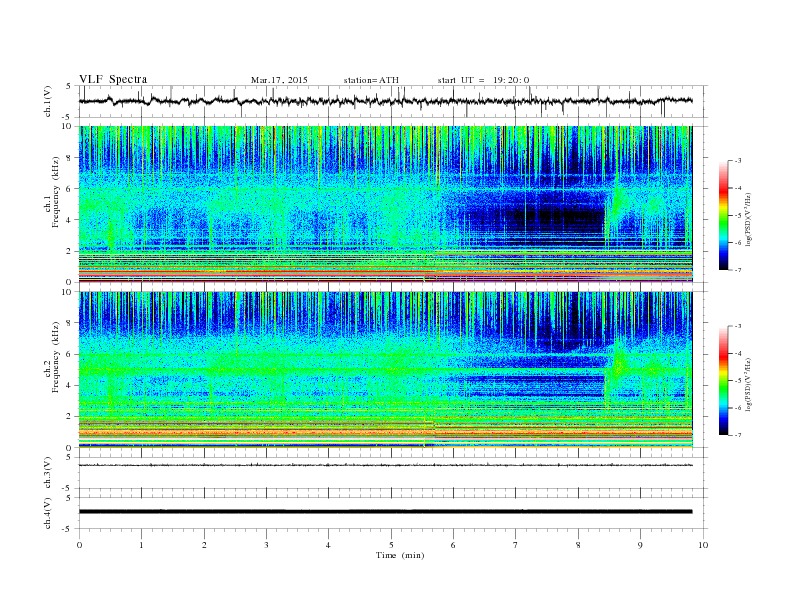Viewport: 792px width, 612px height.
Task: Click time axis tick label "8"
Action: coord(578,545)
